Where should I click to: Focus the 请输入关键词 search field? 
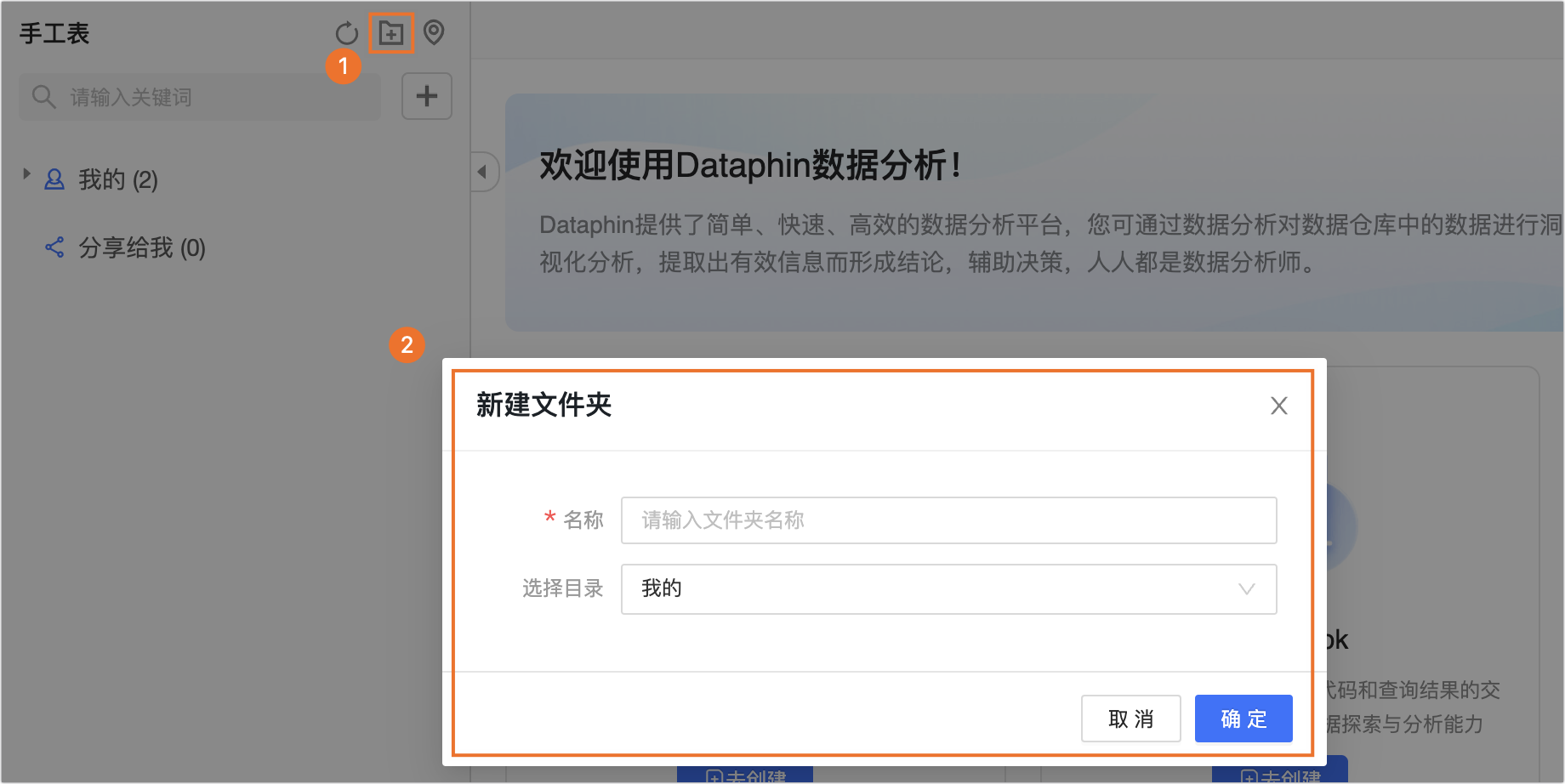pos(200,97)
